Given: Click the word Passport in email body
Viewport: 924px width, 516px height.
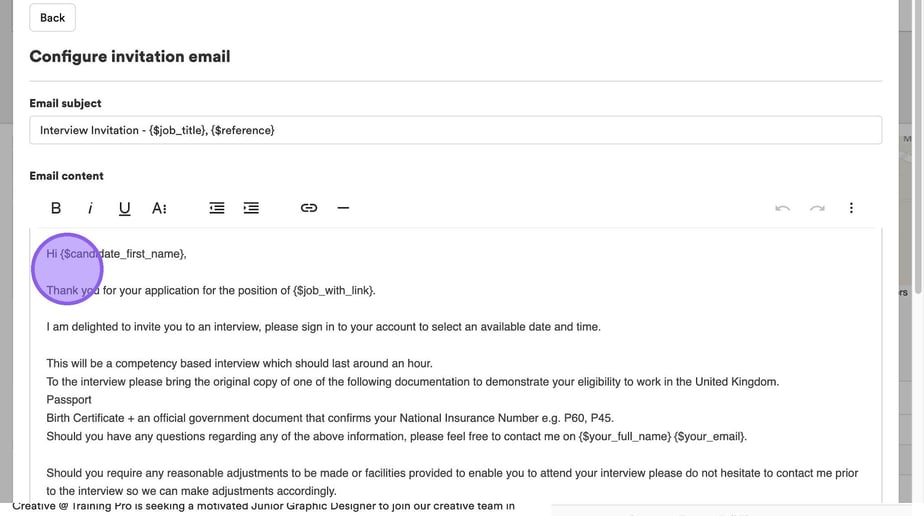Looking at the screenshot, I should pos(69,400).
